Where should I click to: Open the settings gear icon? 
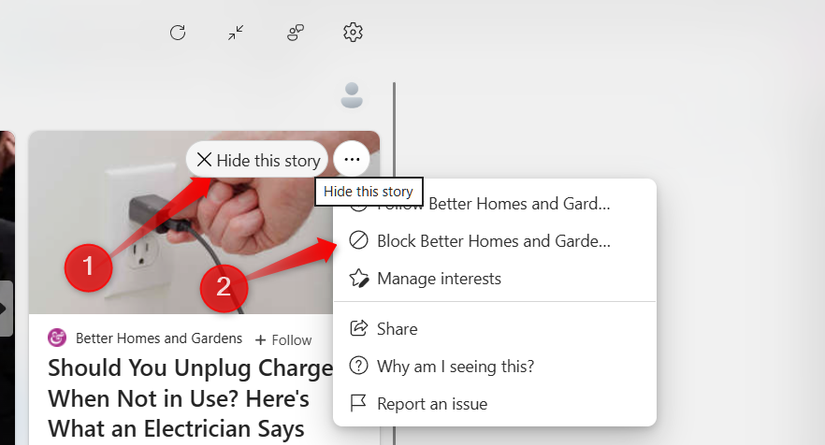pyautogui.click(x=352, y=33)
